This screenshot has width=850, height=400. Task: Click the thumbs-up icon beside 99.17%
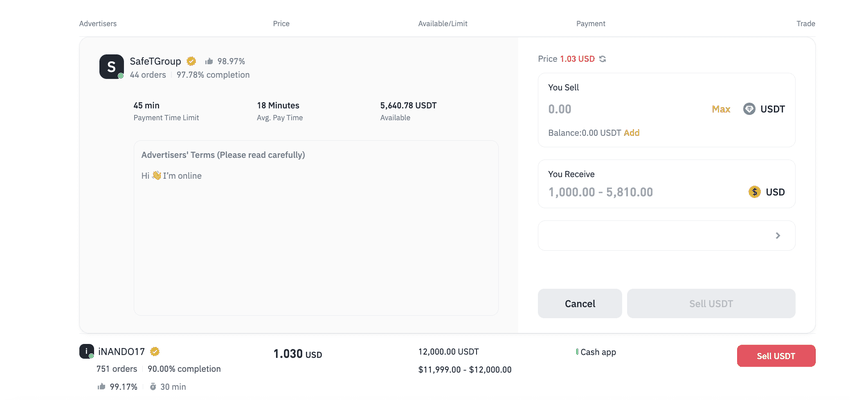click(x=102, y=387)
